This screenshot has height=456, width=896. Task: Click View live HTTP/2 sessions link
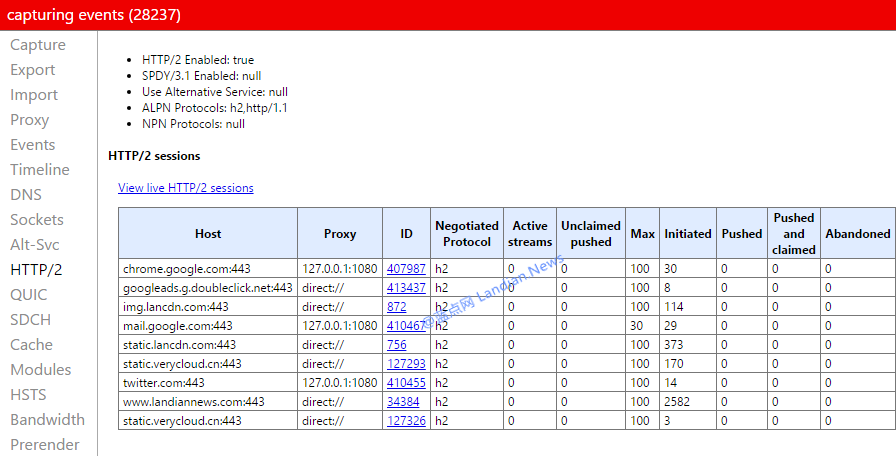(x=185, y=188)
